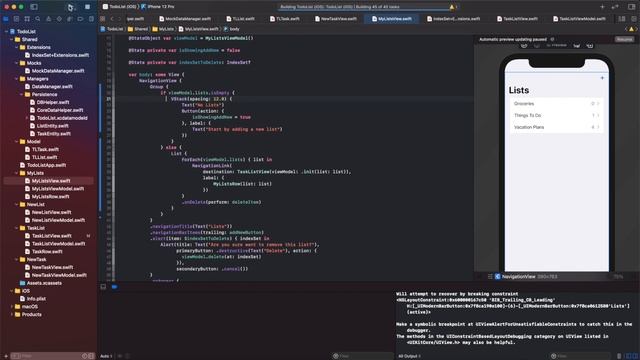The height and width of the screenshot is (360, 640).
Task: Open the Source Control navigator icon
Action: point(16,19)
